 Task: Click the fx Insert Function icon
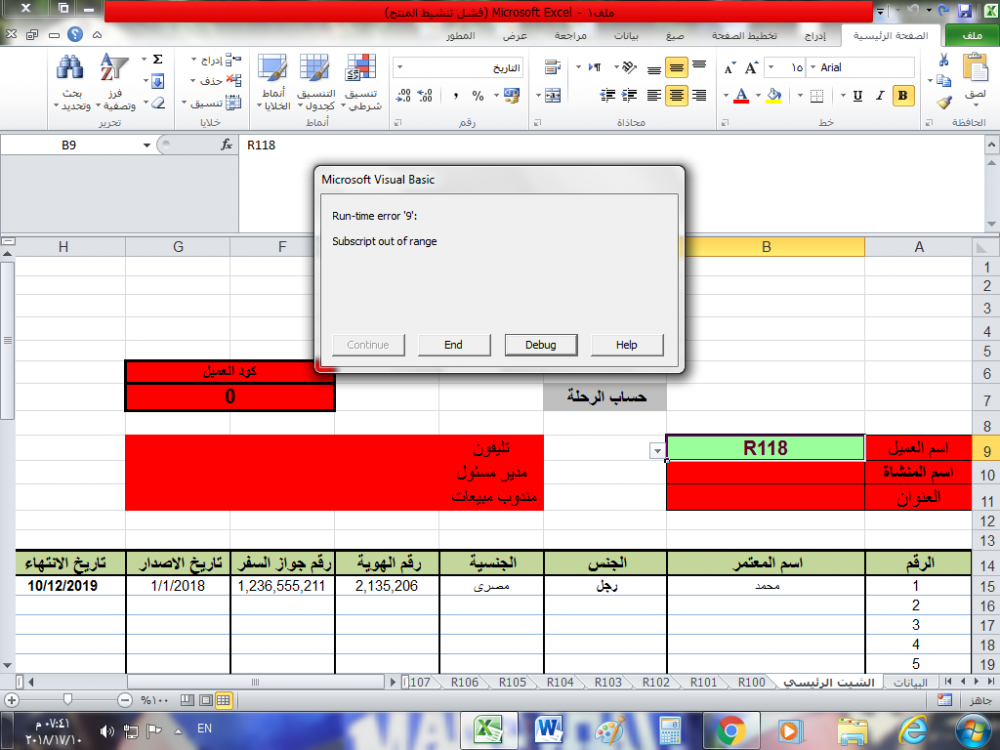click(226, 145)
